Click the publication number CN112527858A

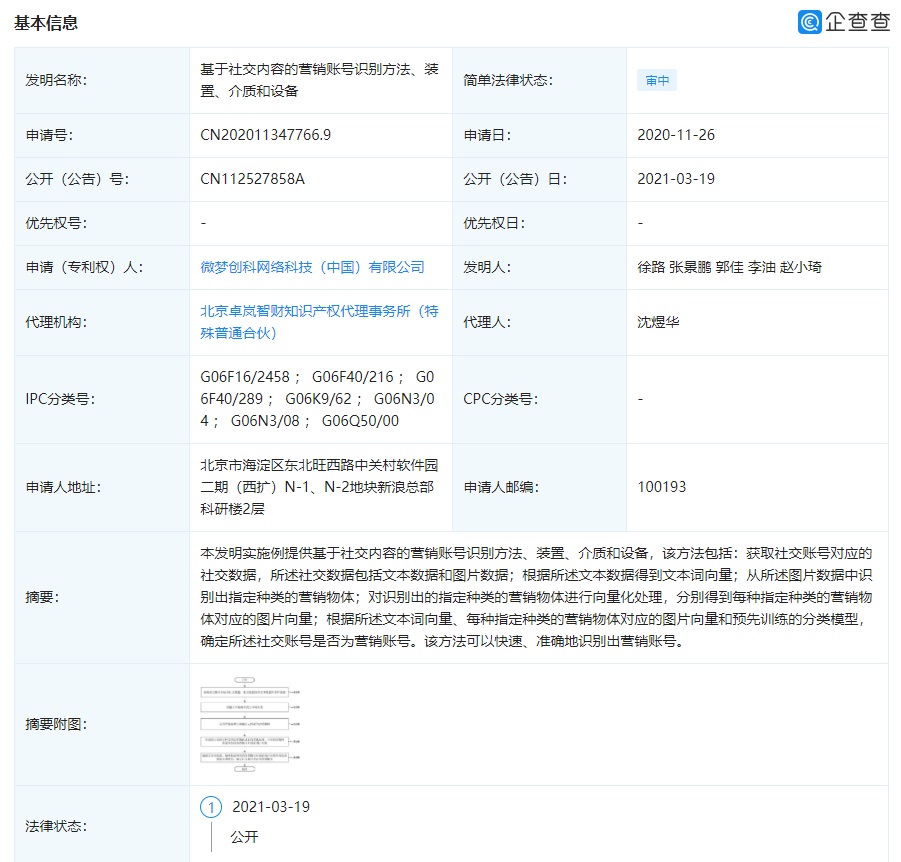click(253, 179)
